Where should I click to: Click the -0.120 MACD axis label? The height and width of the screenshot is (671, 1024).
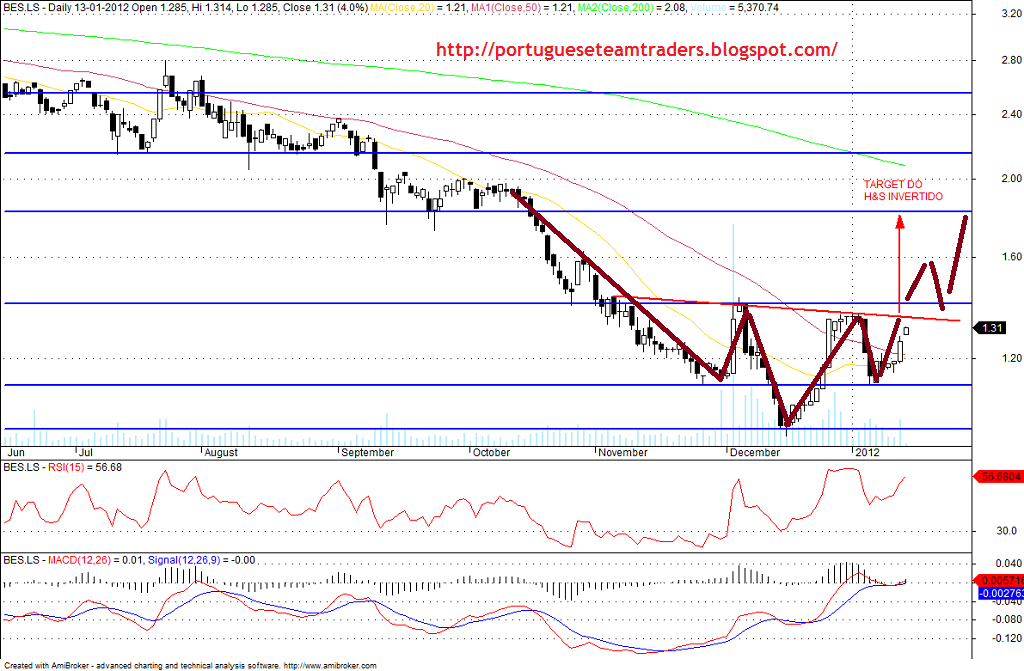pos(1008,639)
